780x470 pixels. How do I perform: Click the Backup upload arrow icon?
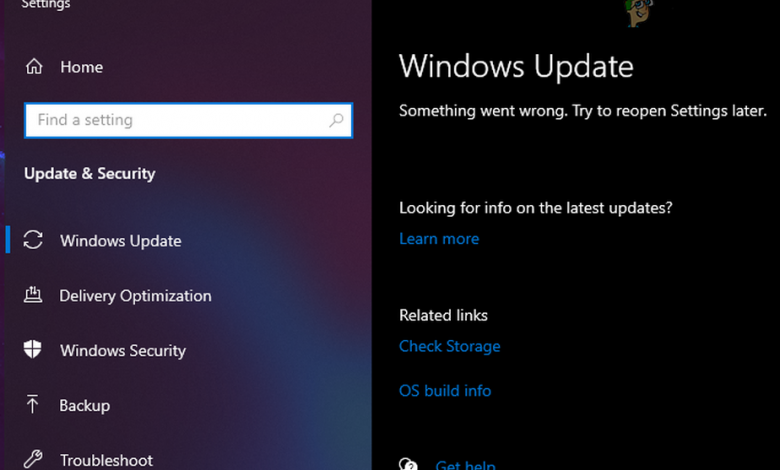[x=33, y=405]
